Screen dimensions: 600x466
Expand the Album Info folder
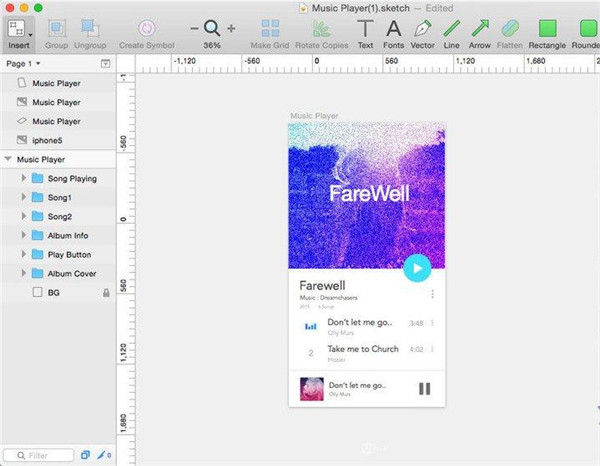[x=23, y=235]
